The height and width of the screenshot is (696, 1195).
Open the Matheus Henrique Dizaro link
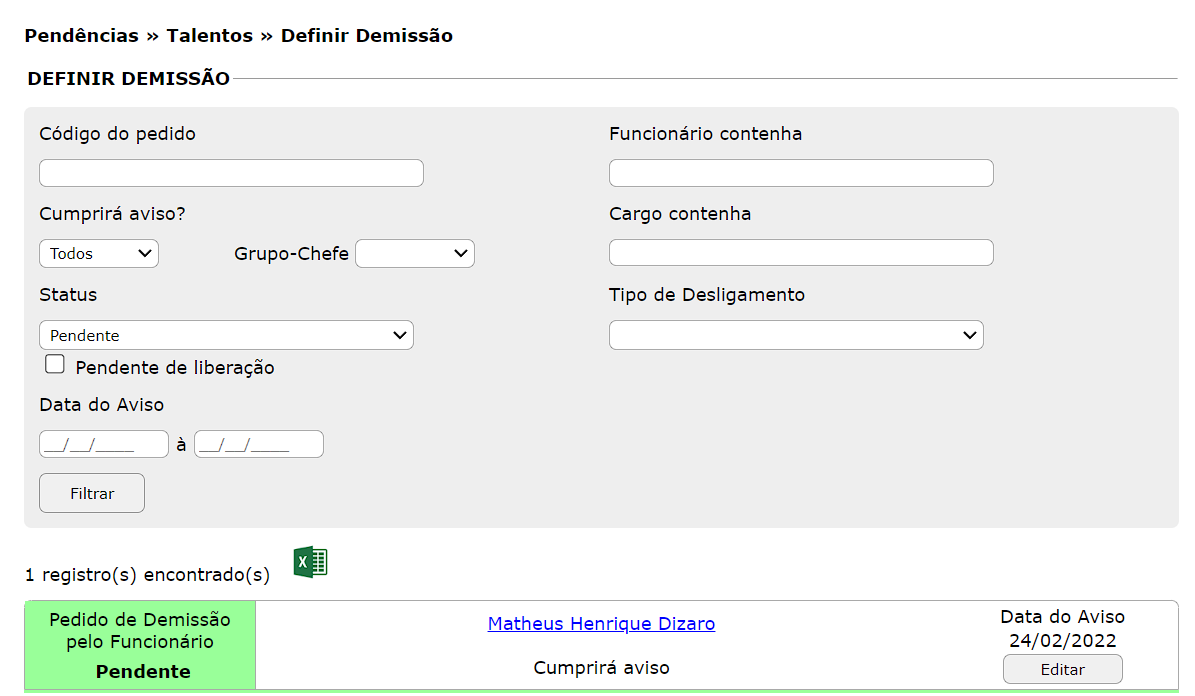[601, 624]
